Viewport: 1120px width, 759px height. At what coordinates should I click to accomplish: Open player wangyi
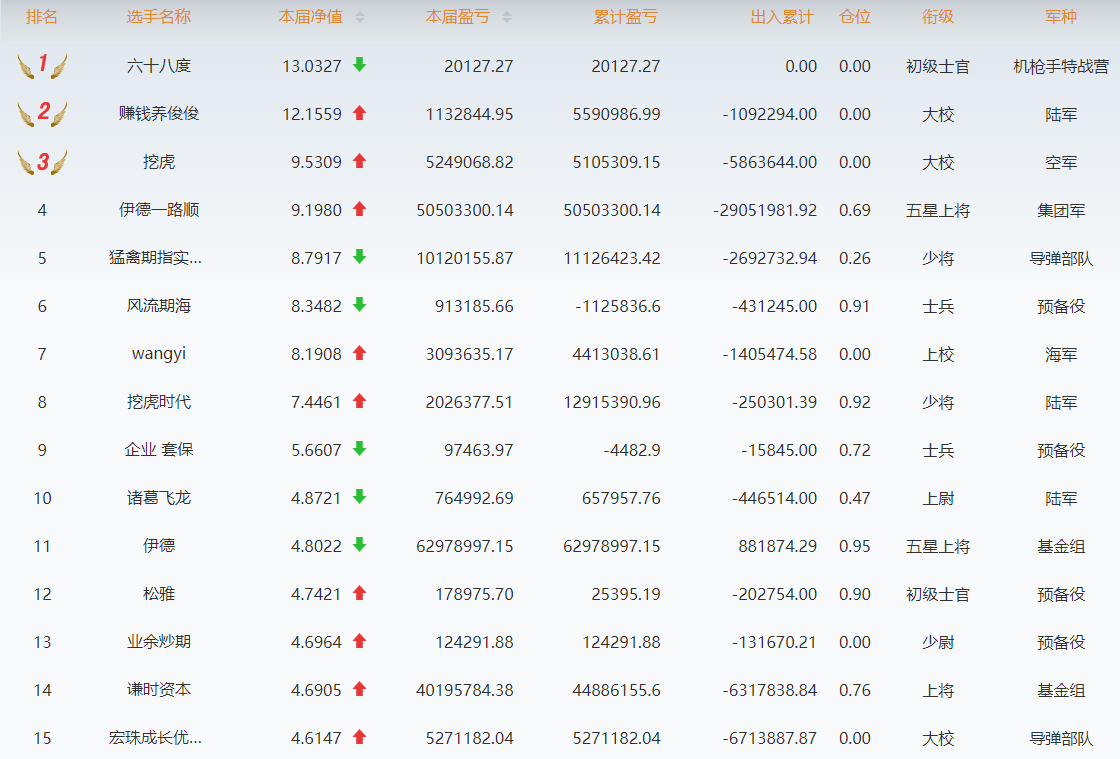(x=159, y=354)
